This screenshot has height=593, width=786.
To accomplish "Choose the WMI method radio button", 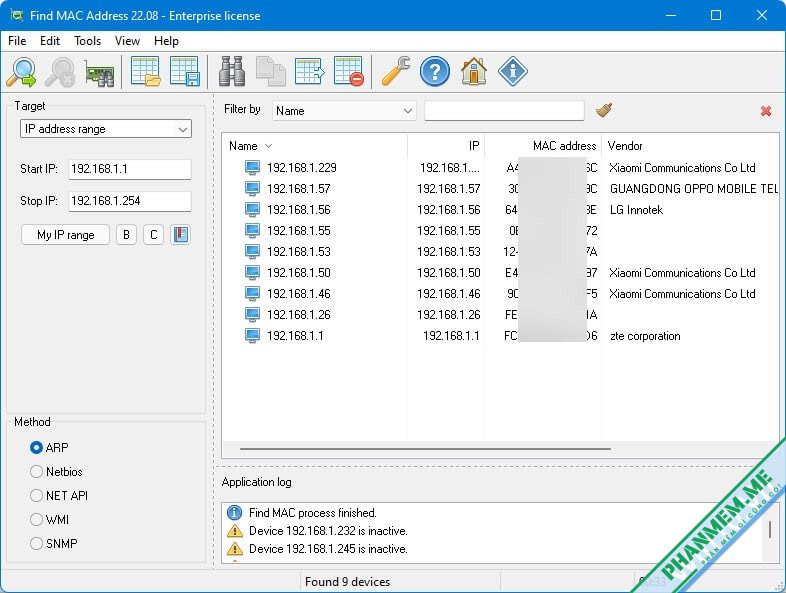I will (x=36, y=519).
